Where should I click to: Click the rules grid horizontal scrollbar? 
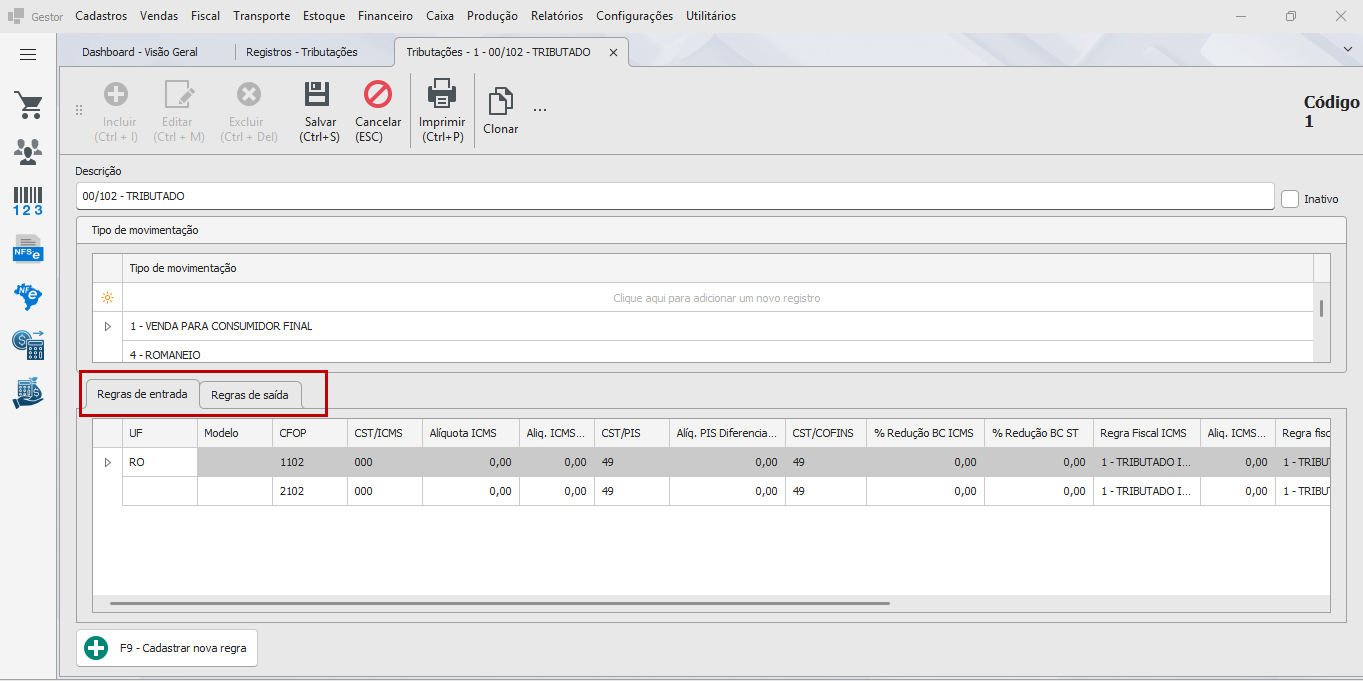click(x=500, y=603)
